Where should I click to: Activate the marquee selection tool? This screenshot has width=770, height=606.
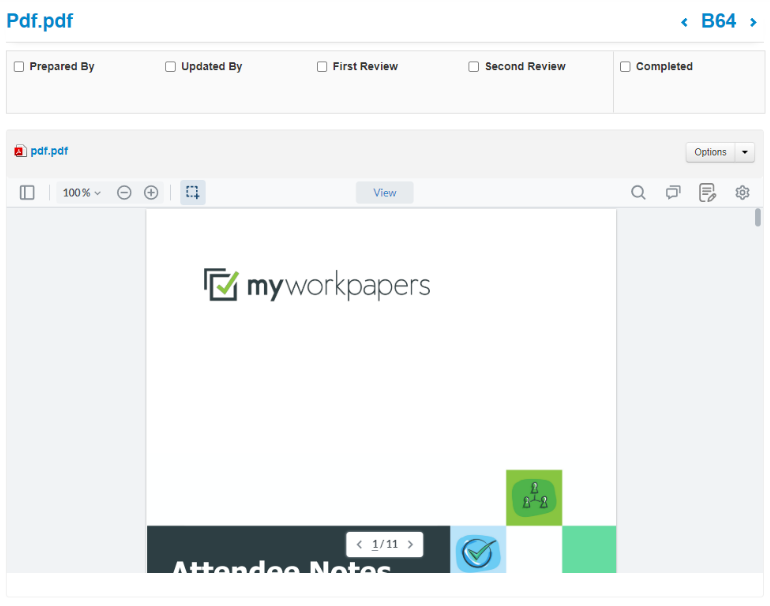[x=193, y=192]
